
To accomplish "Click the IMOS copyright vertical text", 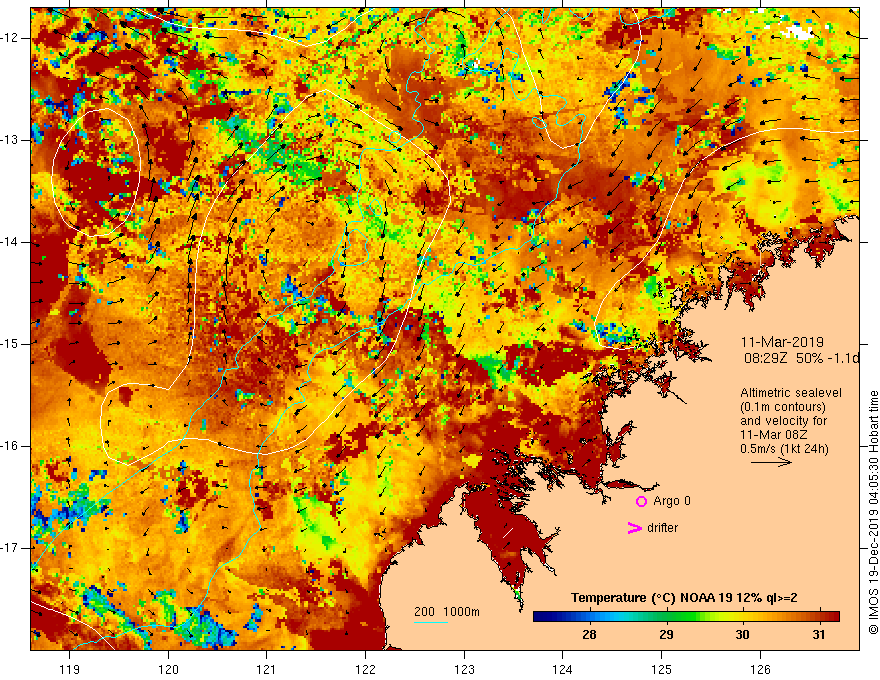I will click(873, 512).
